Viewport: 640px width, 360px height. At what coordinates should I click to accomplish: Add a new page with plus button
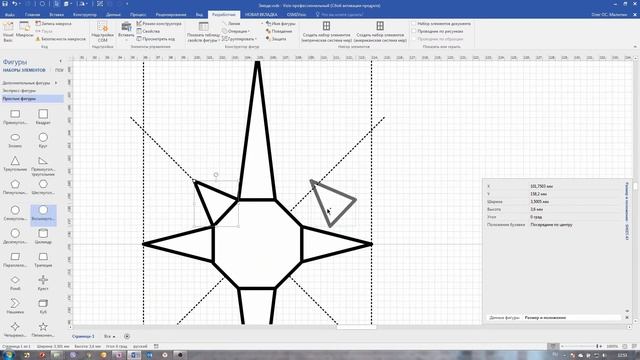(x=127, y=336)
